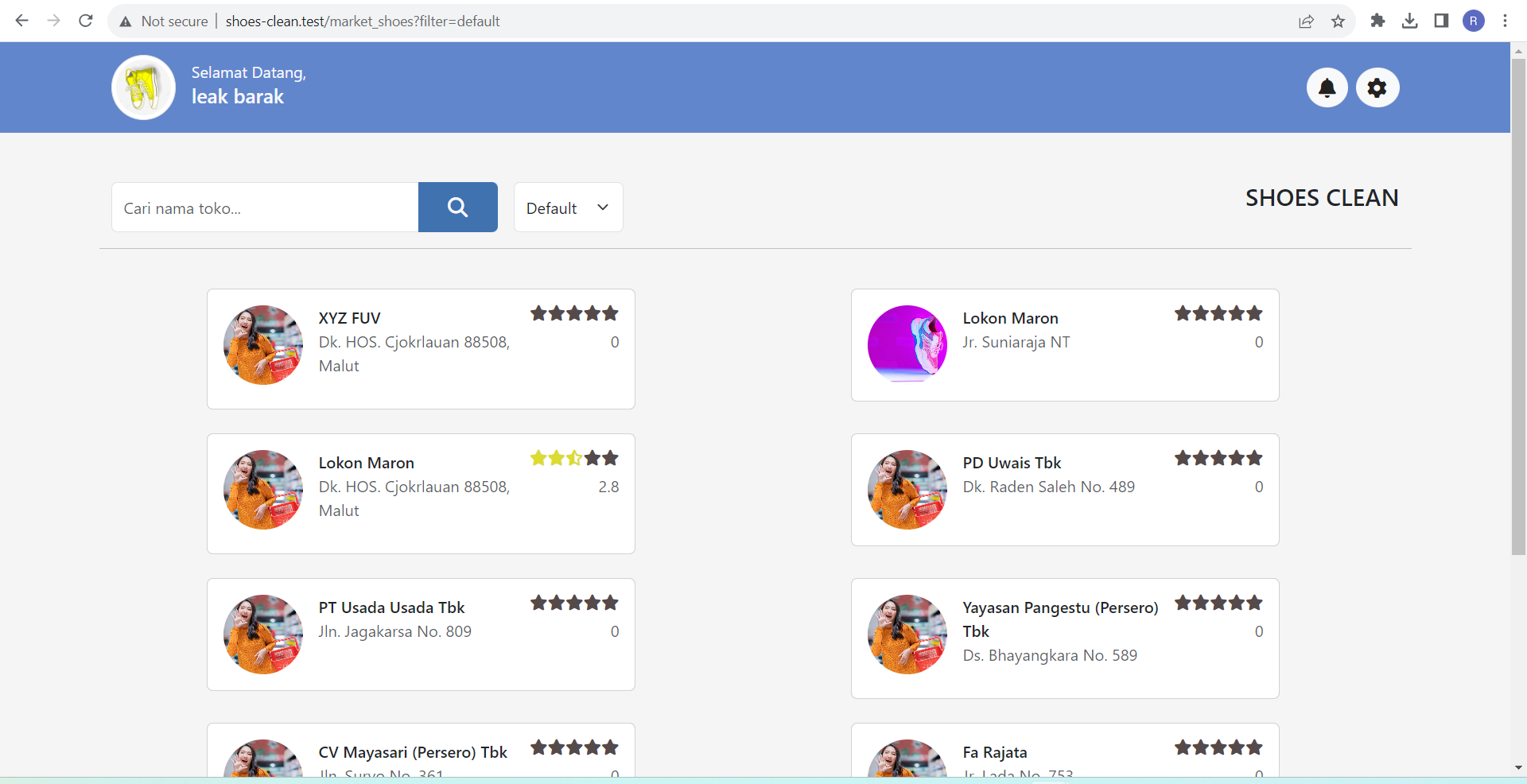The height and width of the screenshot is (784, 1527).
Task: Click the yellow shoe profile logo
Action: 143,87
